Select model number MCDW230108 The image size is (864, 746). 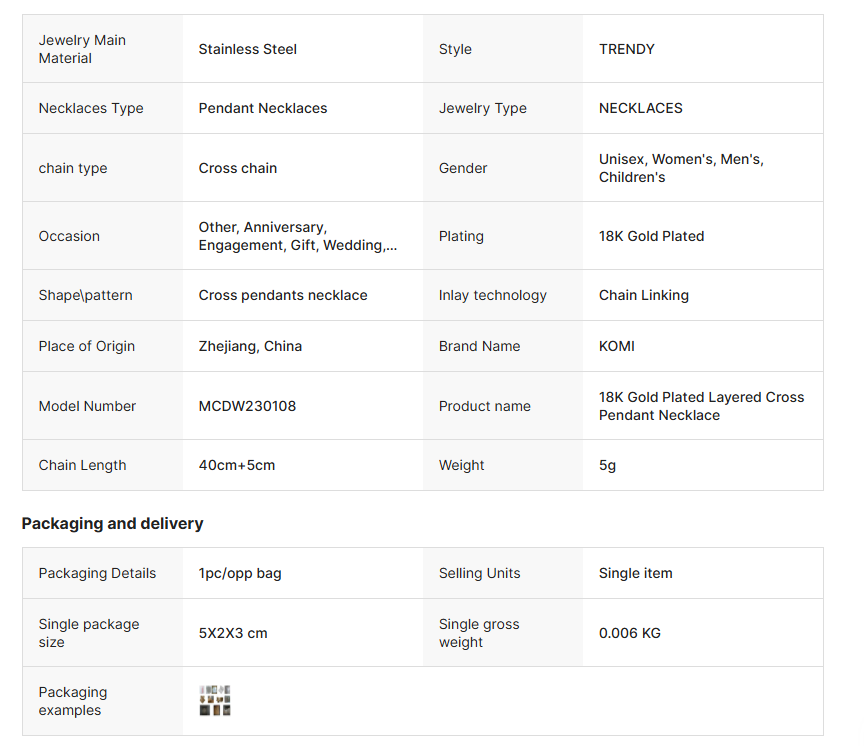(247, 406)
